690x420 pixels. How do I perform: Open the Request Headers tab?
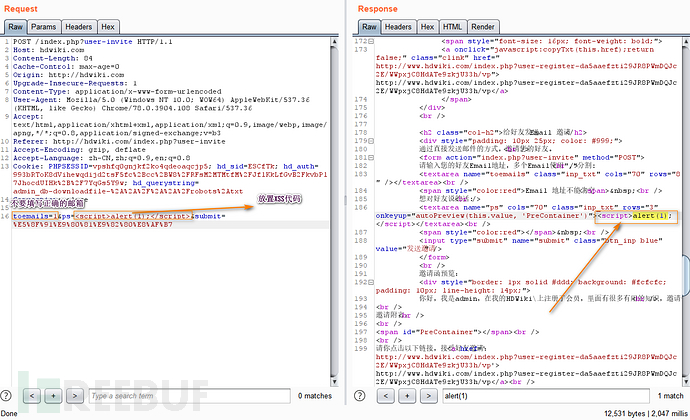pyautogui.click(x=79, y=27)
